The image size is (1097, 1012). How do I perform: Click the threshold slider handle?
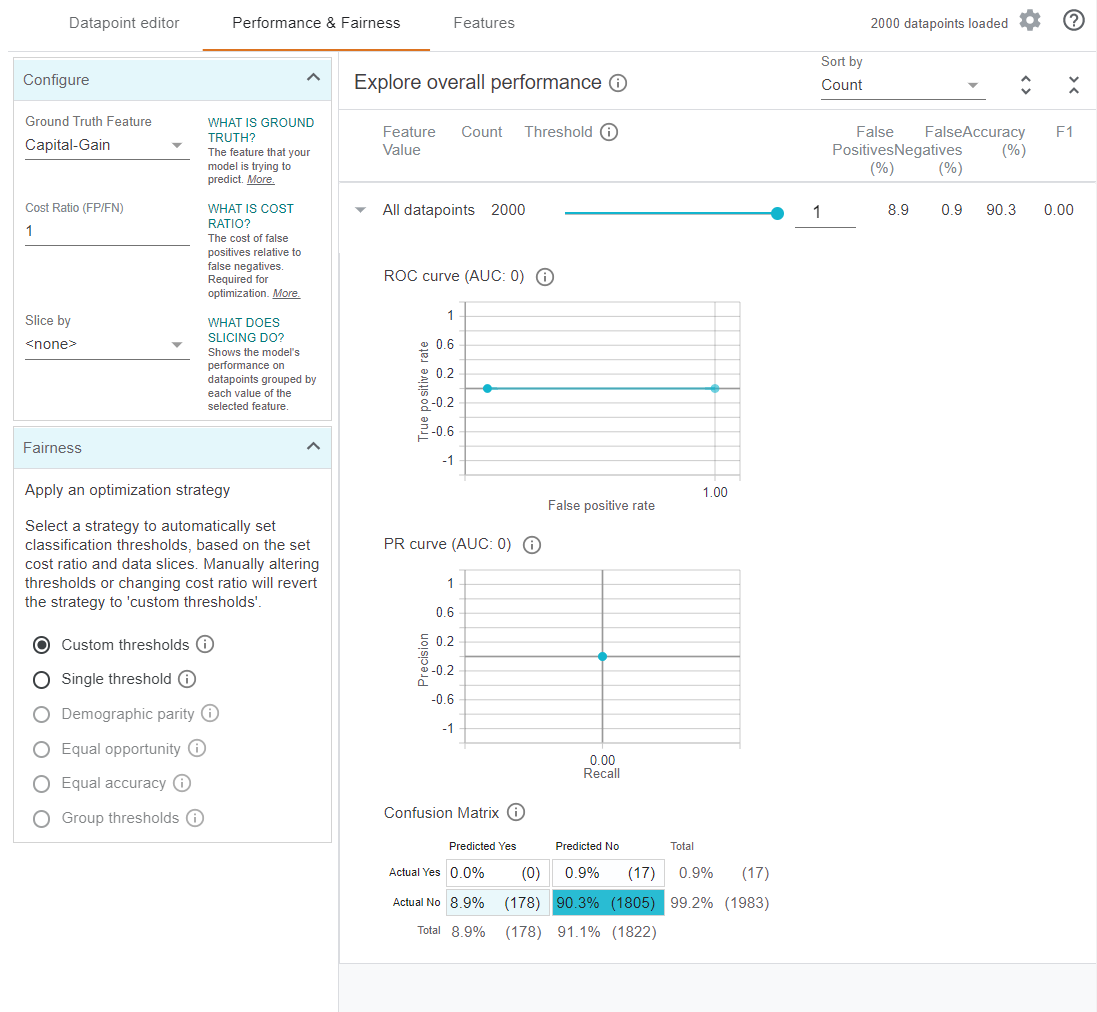[777, 212]
